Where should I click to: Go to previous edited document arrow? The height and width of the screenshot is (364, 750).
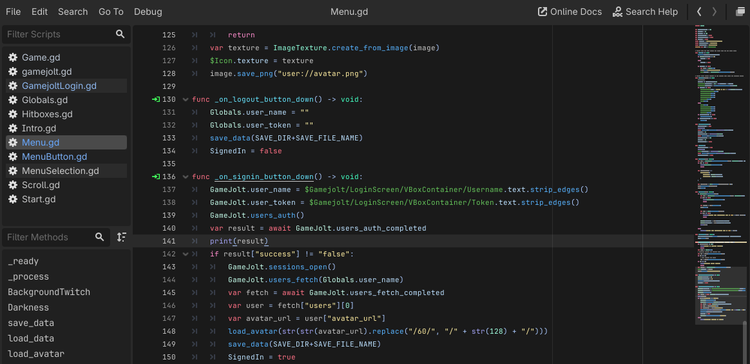[699, 12]
